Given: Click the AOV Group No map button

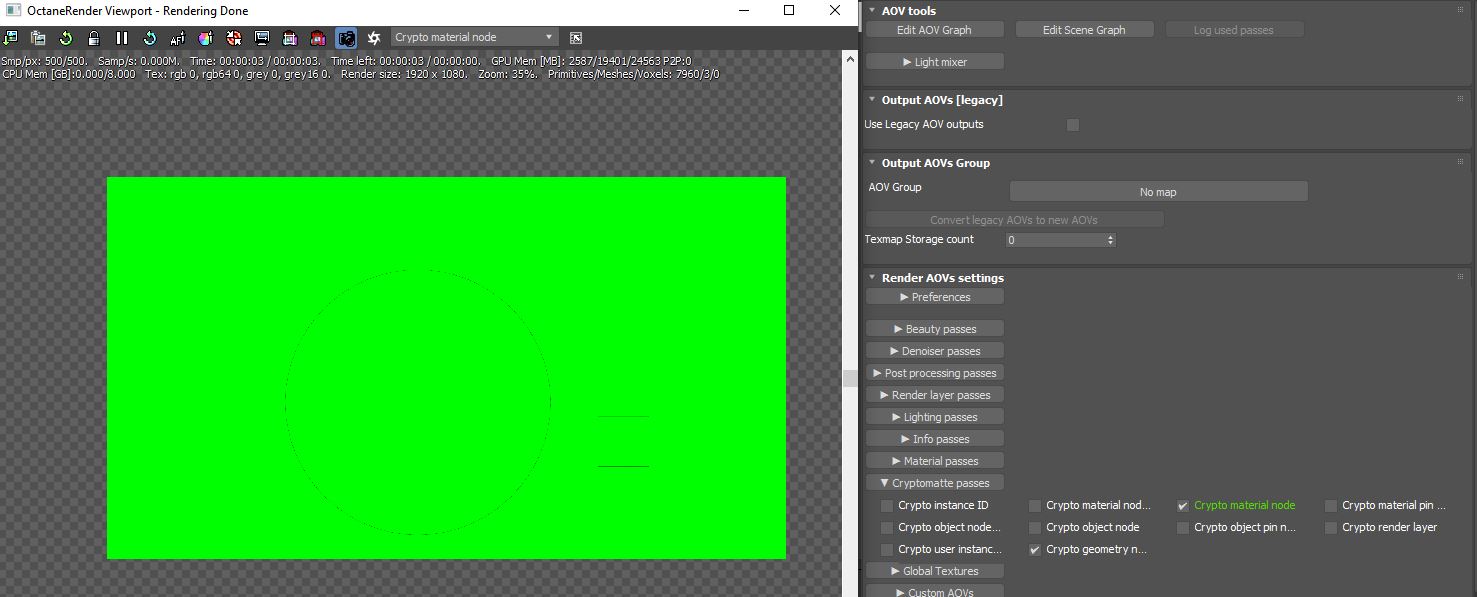Looking at the screenshot, I should (x=1158, y=192).
